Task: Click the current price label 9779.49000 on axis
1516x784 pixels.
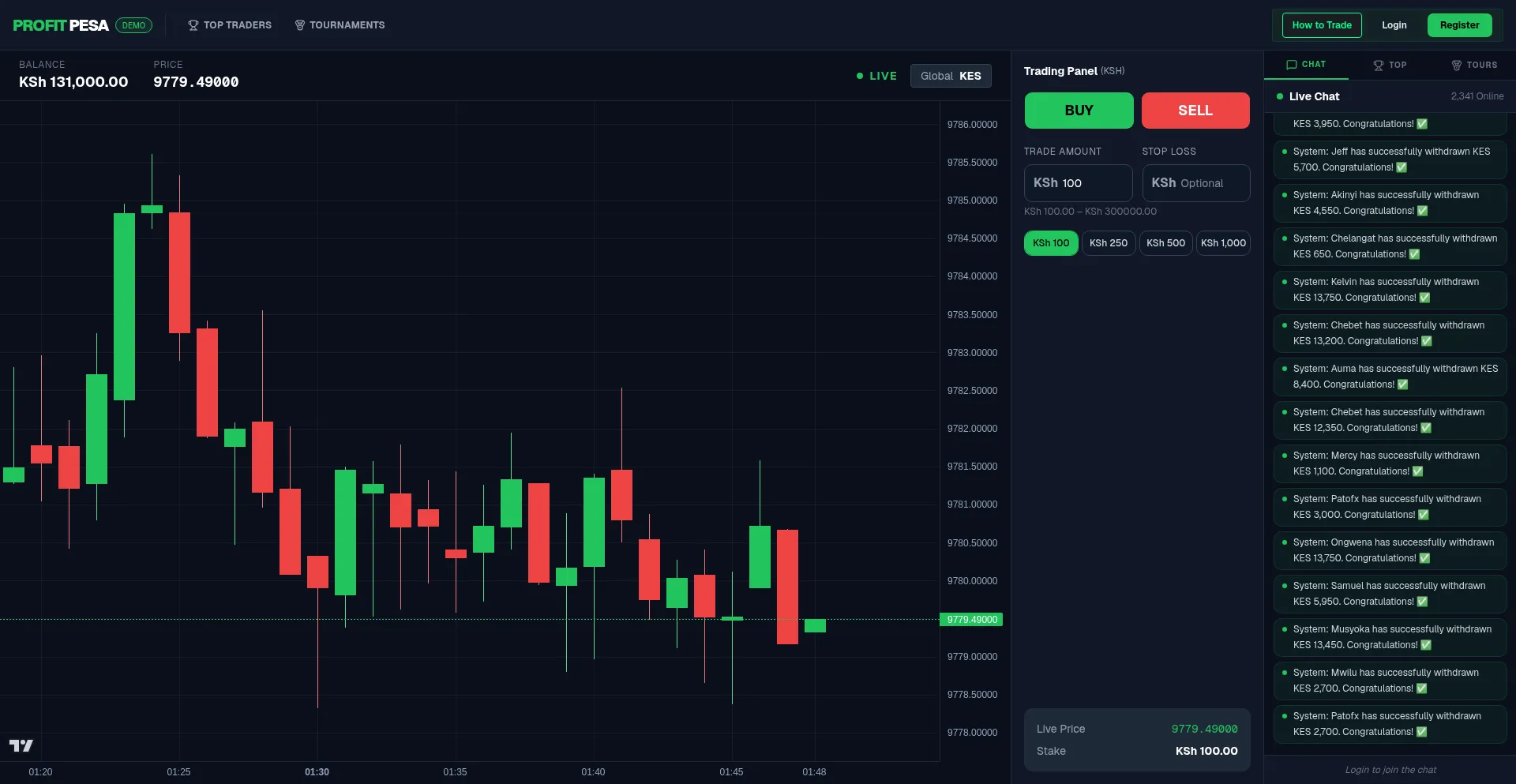Action: [971, 620]
